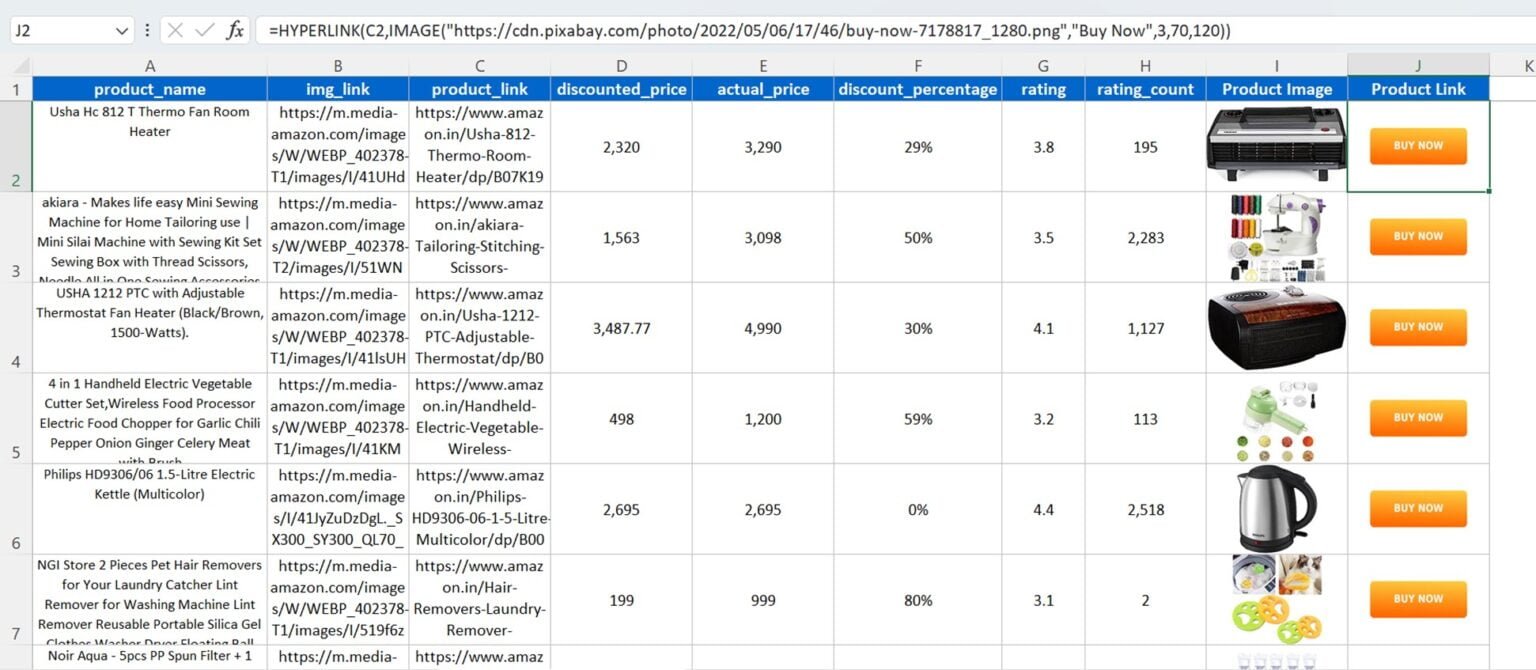Click the fan heater product image
The image size is (1536, 670).
(x=1276, y=145)
